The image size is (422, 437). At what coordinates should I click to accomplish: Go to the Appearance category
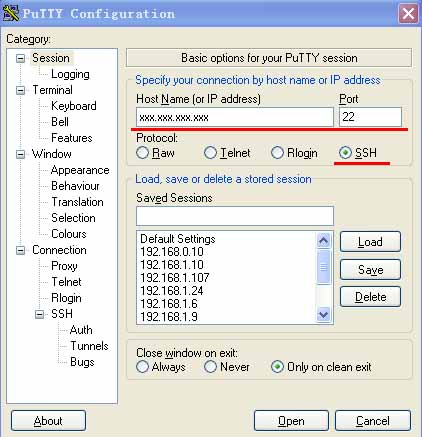click(x=80, y=170)
